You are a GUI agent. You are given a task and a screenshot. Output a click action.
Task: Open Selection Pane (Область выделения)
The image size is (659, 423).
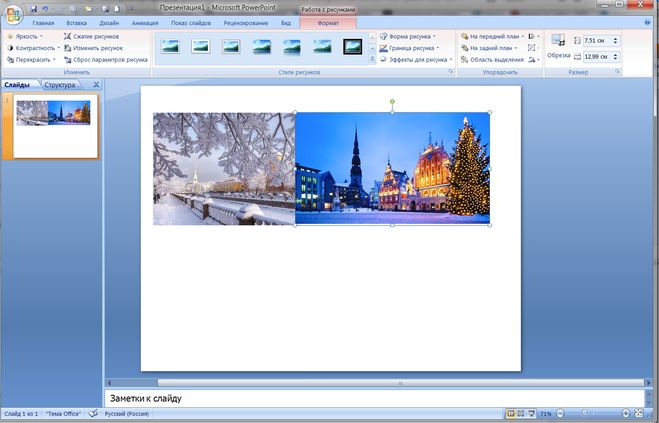(x=491, y=60)
